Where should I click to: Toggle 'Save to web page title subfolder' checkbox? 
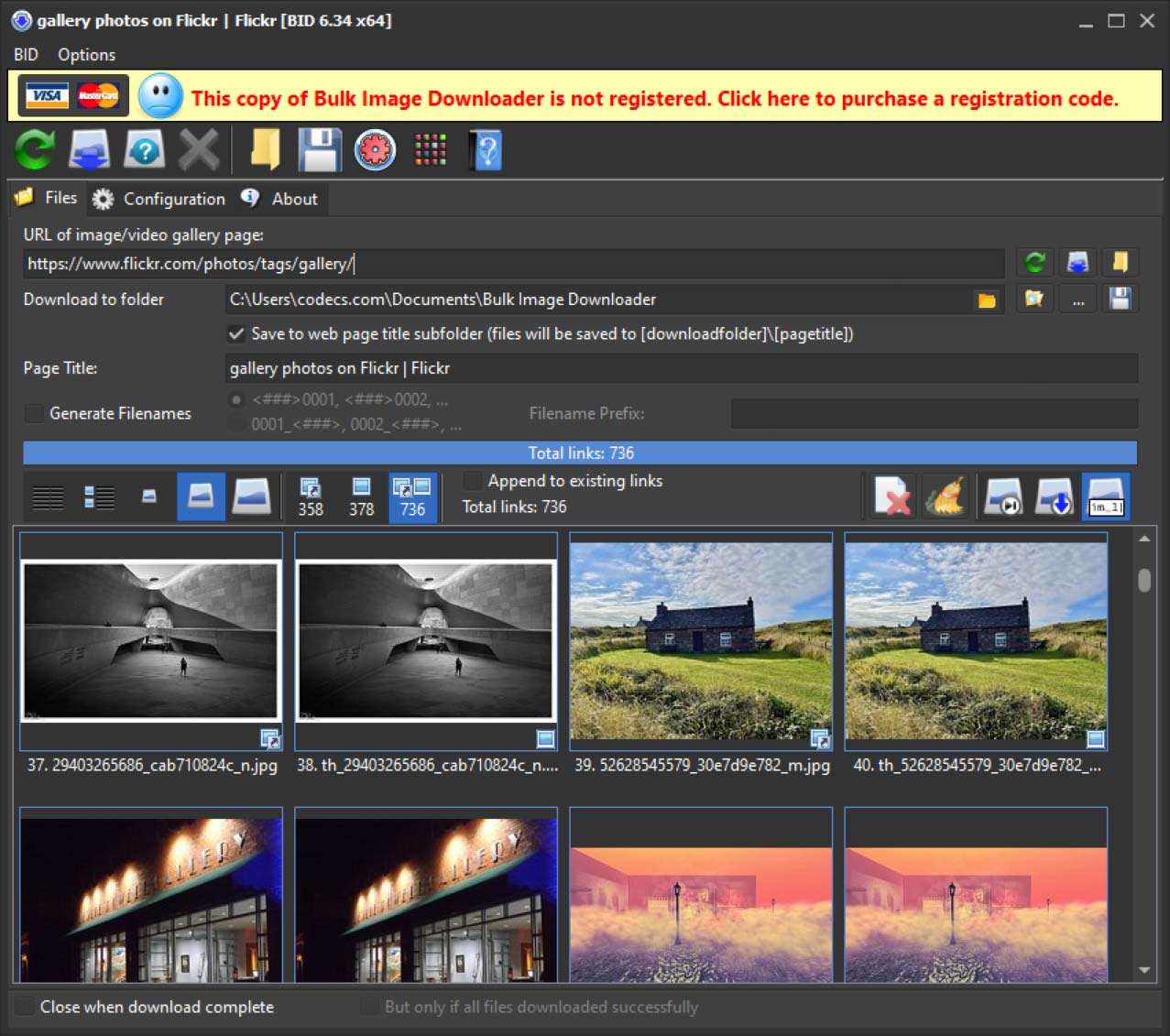(x=236, y=333)
